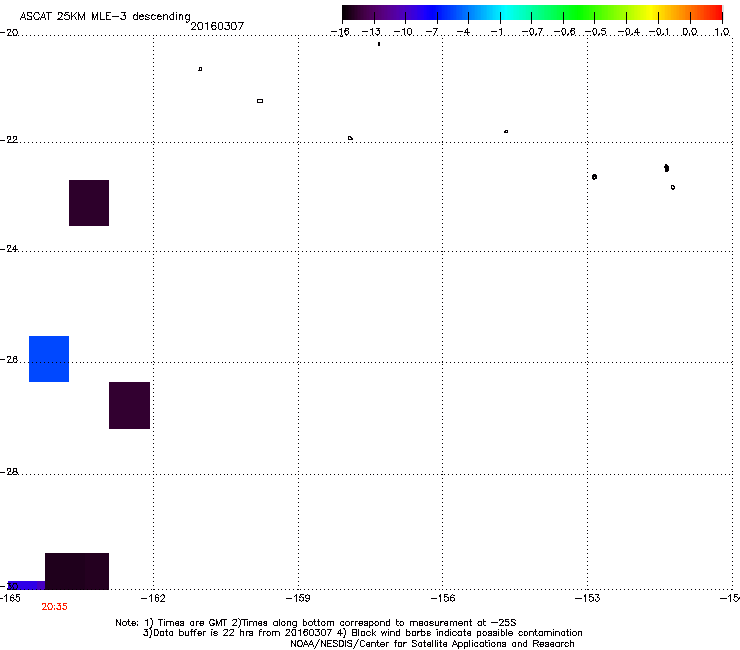Select color bar label "-0.1"
740x650 pixels.
(x=659, y=32)
